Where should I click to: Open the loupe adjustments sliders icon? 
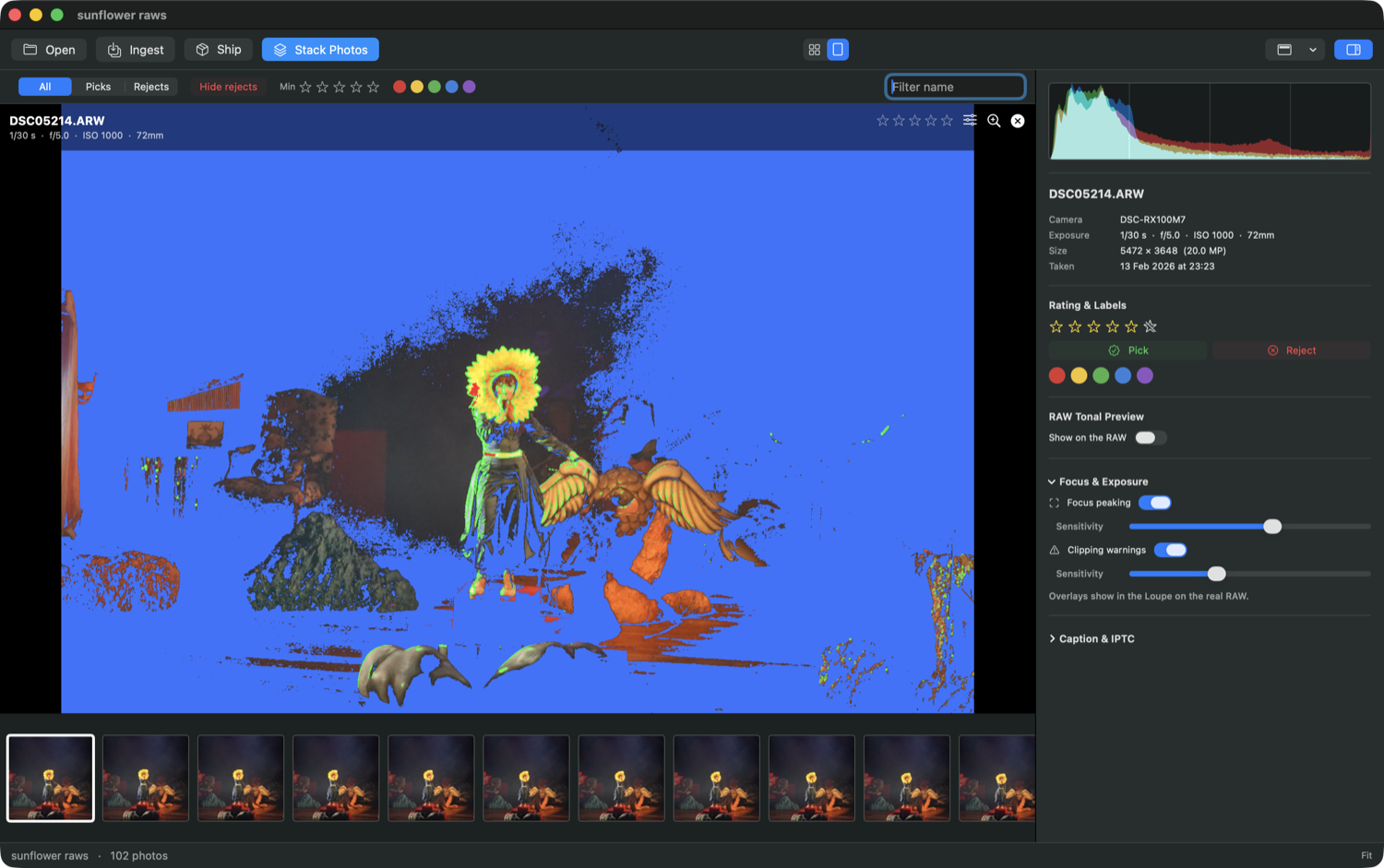point(970,120)
